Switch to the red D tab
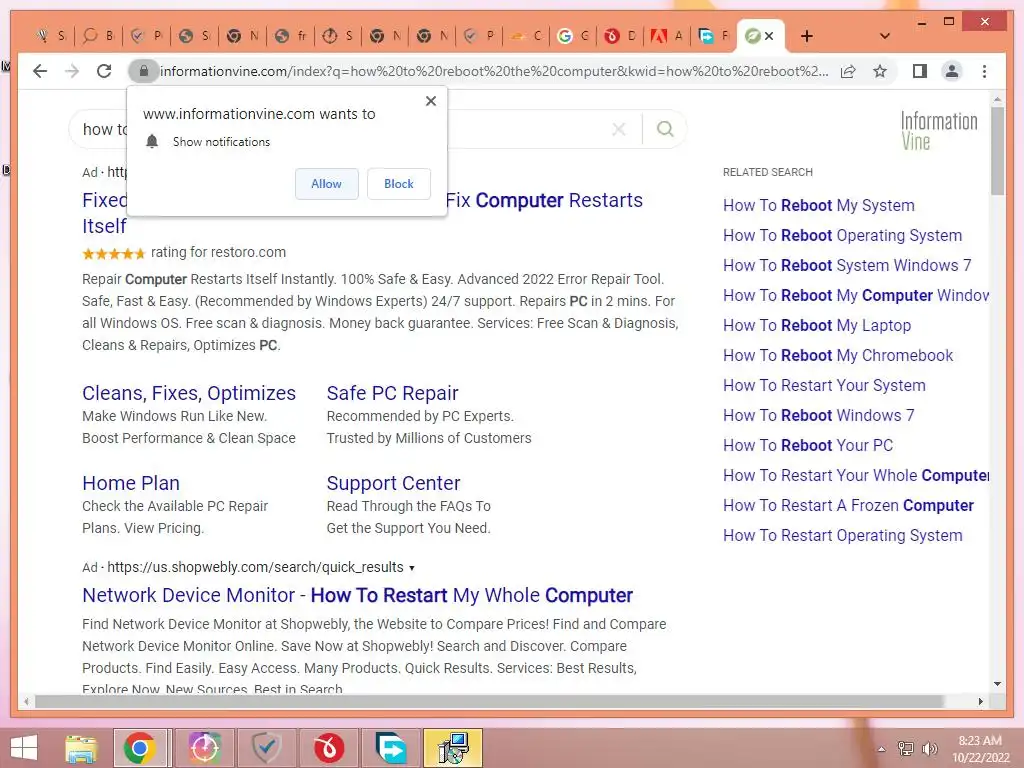 (620, 36)
